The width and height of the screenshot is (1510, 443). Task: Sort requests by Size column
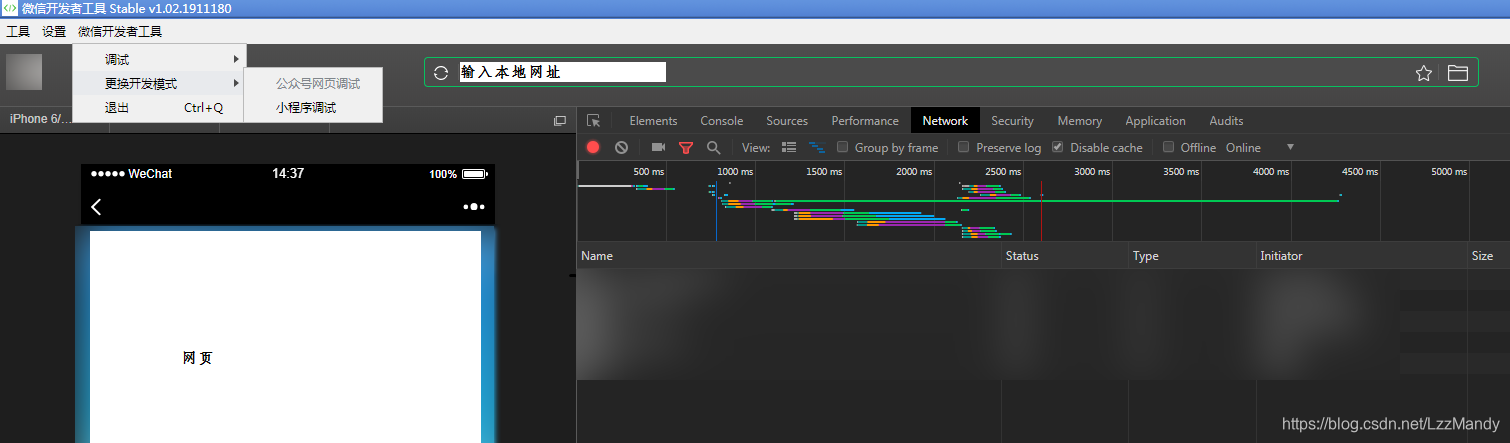(x=1488, y=256)
